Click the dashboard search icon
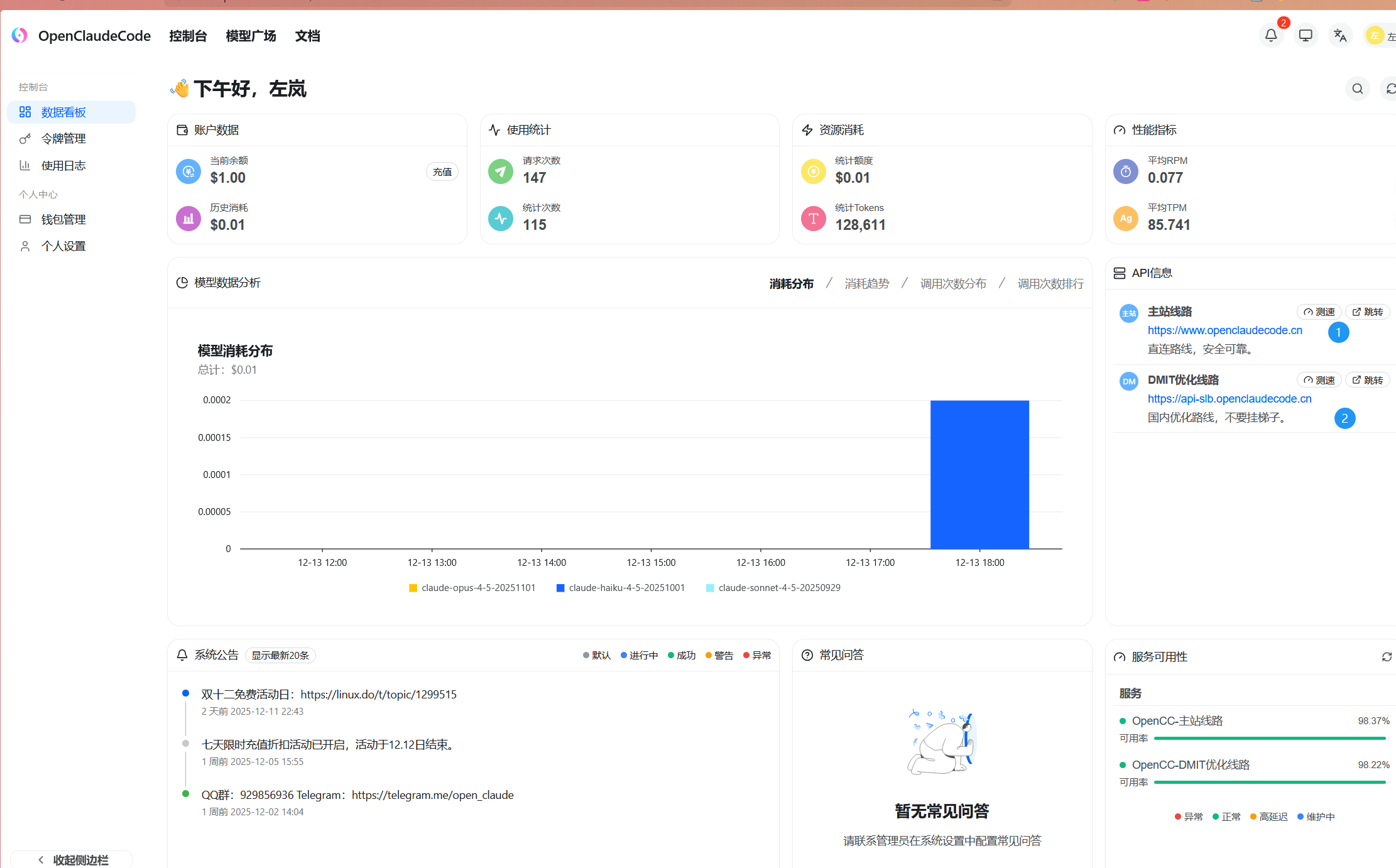Viewport: 1396px width, 868px height. [1358, 89]
